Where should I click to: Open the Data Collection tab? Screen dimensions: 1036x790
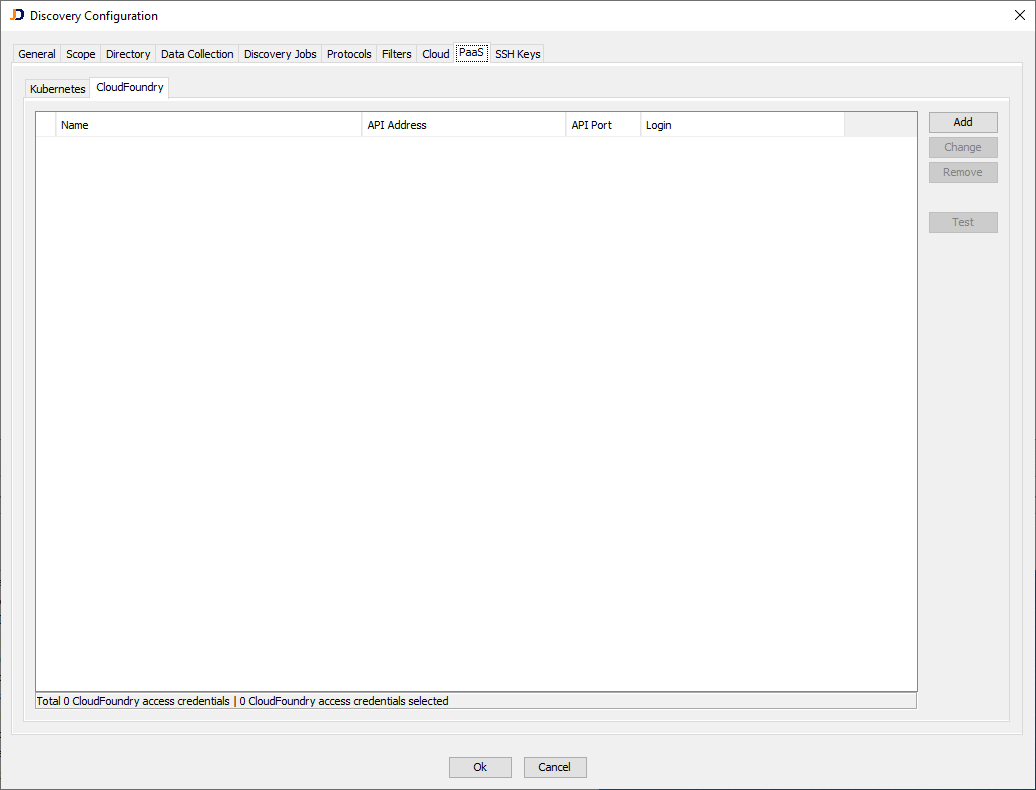[196, 53]
